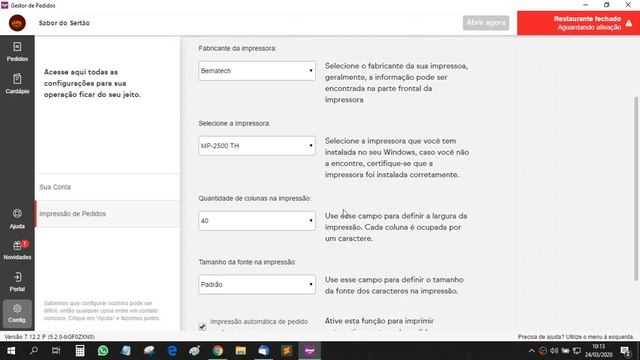Image resolution: width=640 pixels, height=360 pixels.
Task: Click the Restaurante fechado status banner
Action: pos(578,23)
